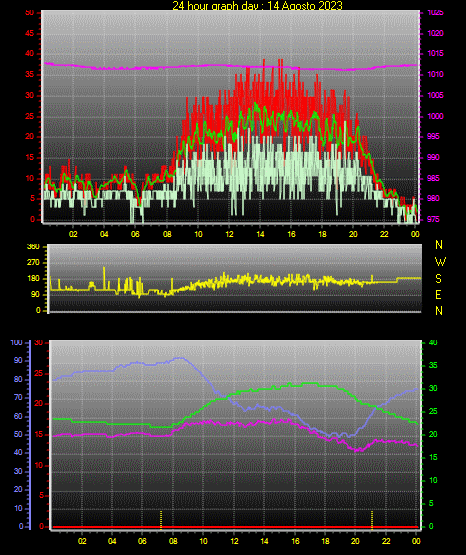Click hour label 12 under the wind speed chart
This screenshot has height=555, width=466.
(229, 234)
